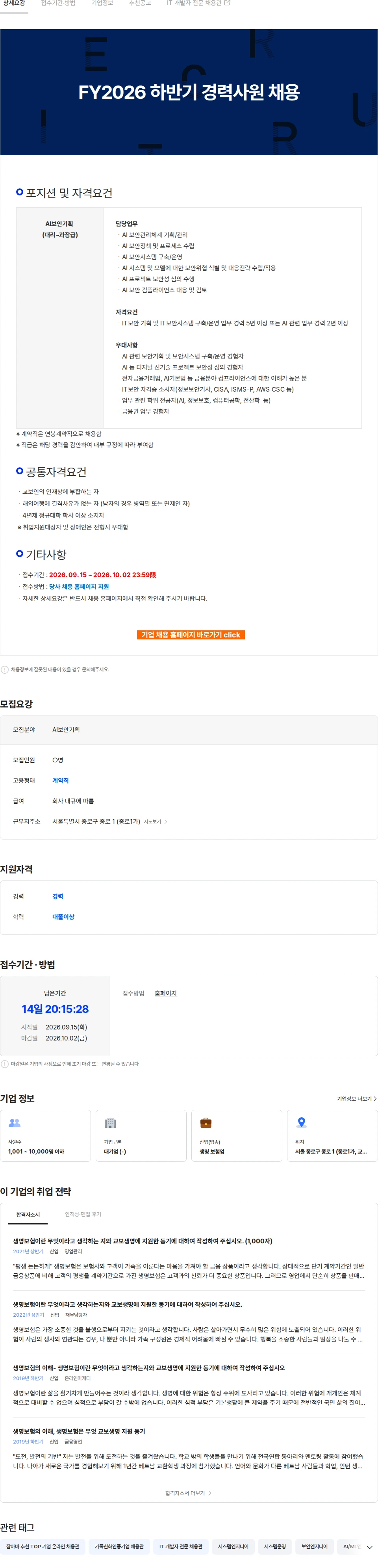Screen dimensions: 378x1568
Task: Switch to the 접수기간·방법 tab
Action: [x=58, y=4]
